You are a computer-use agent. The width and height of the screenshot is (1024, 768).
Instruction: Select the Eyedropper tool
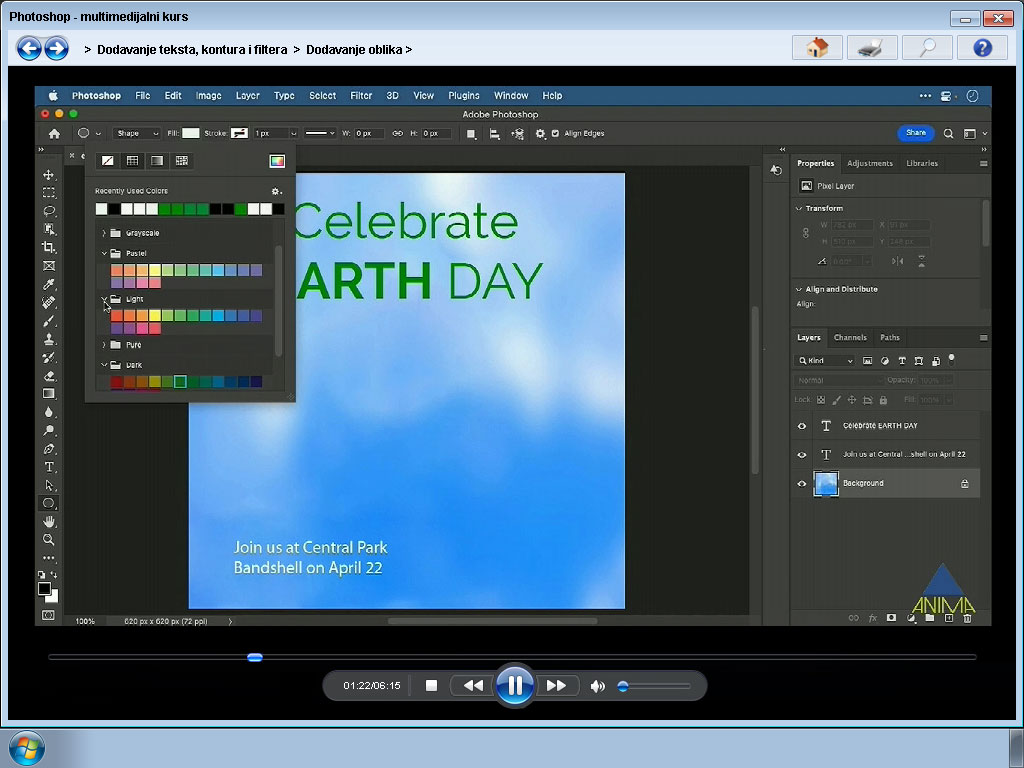coord(48,284)
